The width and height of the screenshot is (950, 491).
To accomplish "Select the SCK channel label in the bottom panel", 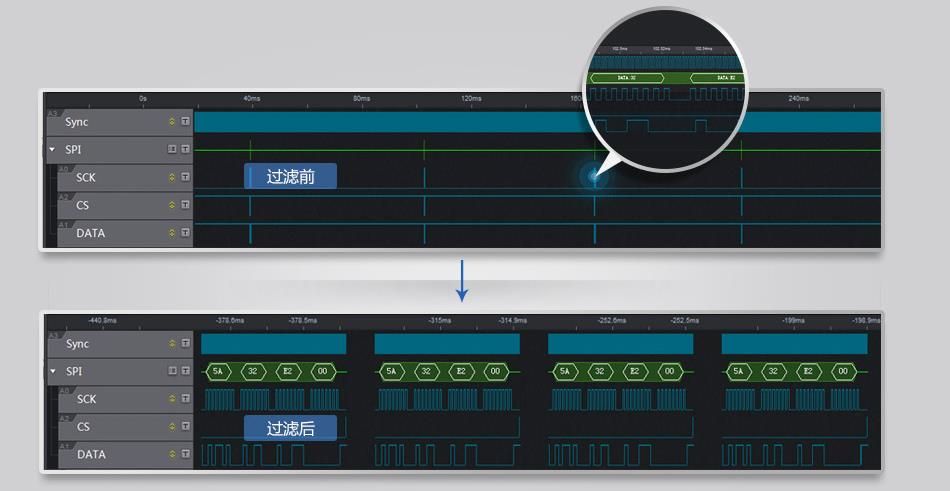I will (x=87, y=399).
